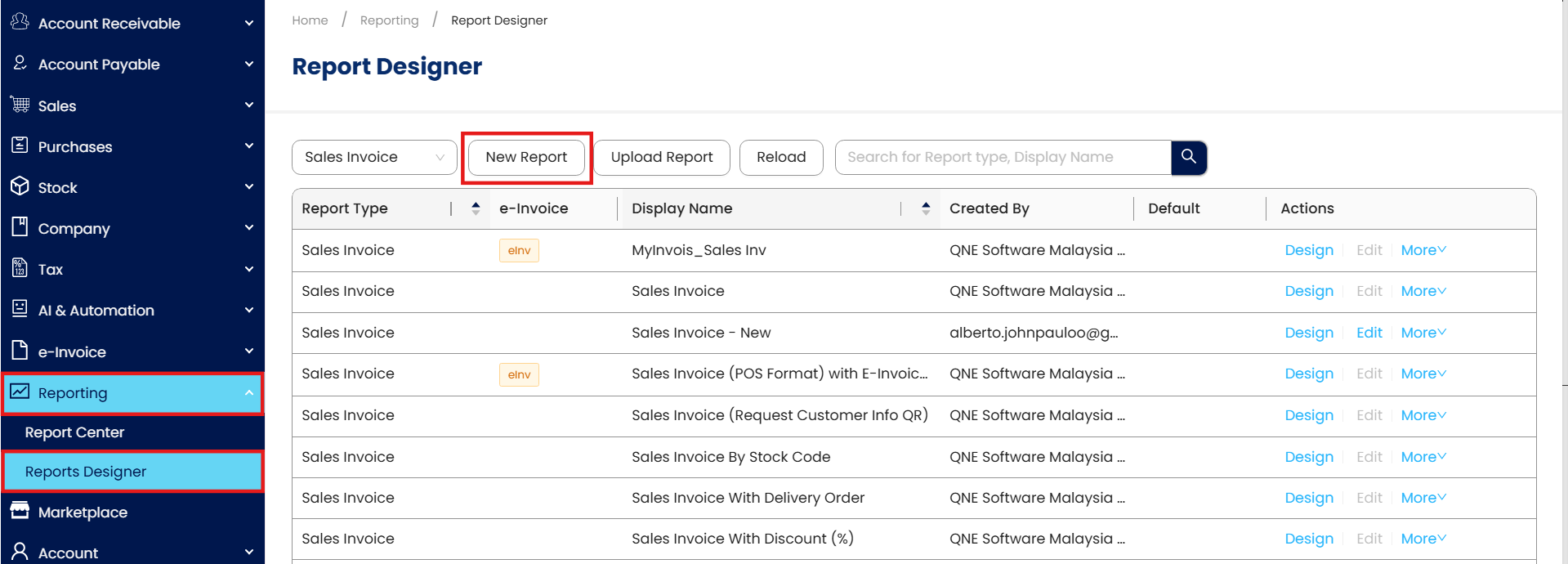Focus the report search input field
Image resolution: width=1568 pixels, height=564 pixels.
pyautogui.click(x=1003, y=157)
